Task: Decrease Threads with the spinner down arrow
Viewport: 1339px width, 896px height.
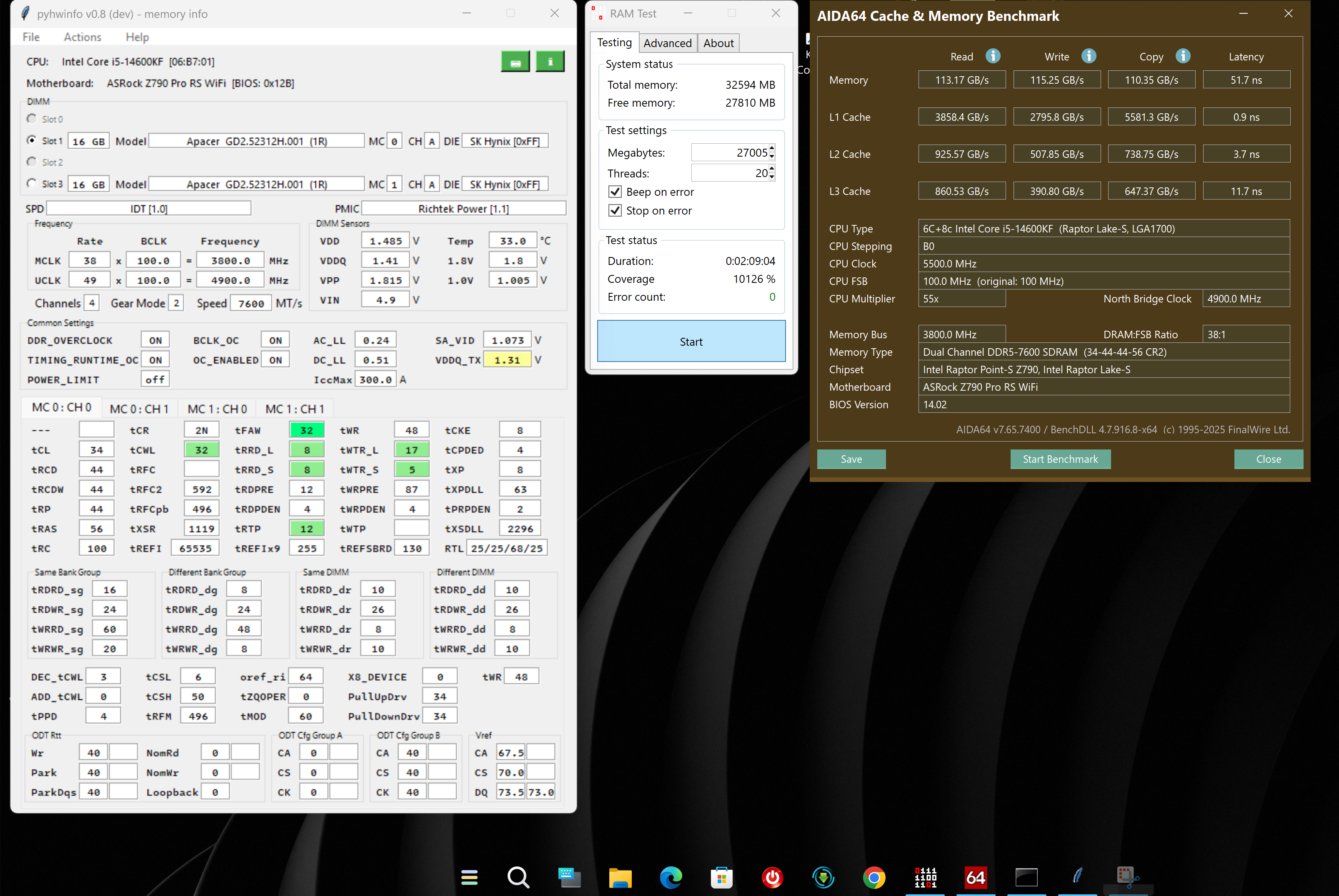Action: 772,177
